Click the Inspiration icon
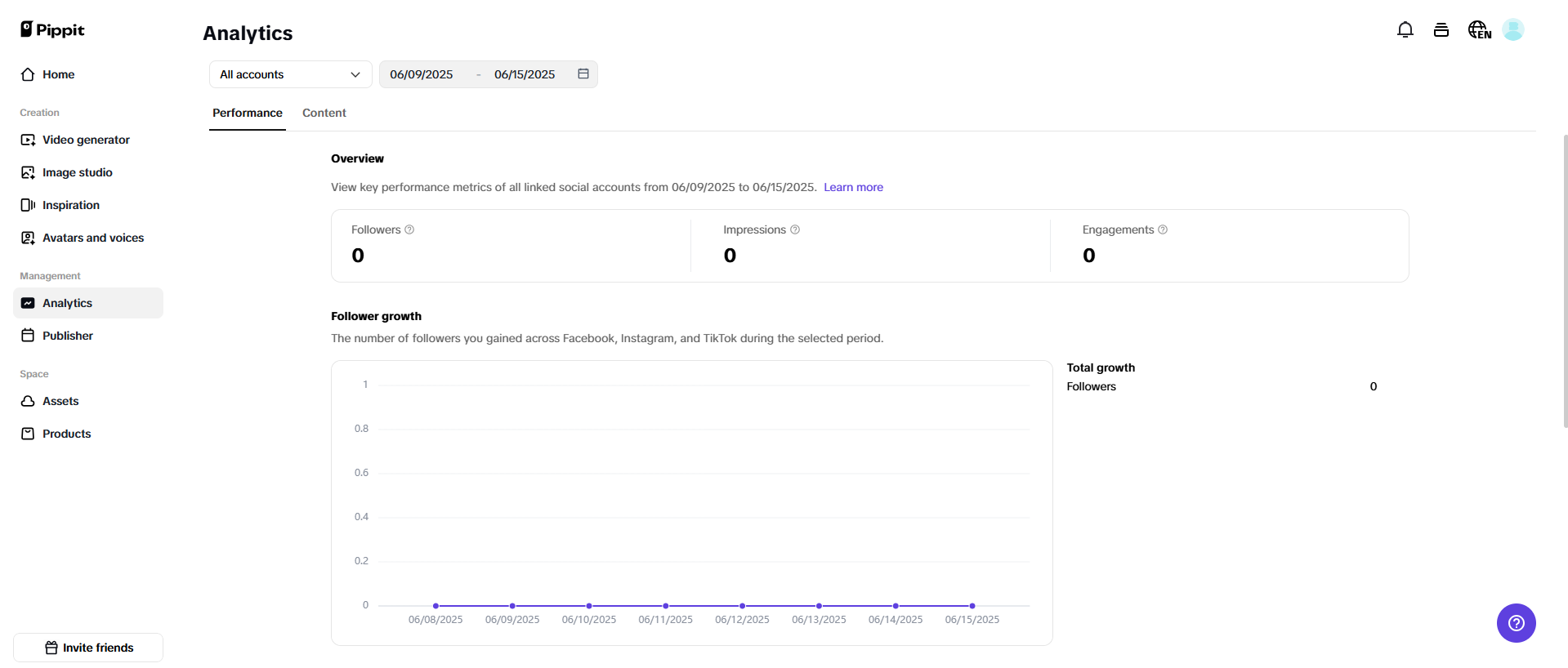Viewport: 1568px width, 668px height. 28,205
